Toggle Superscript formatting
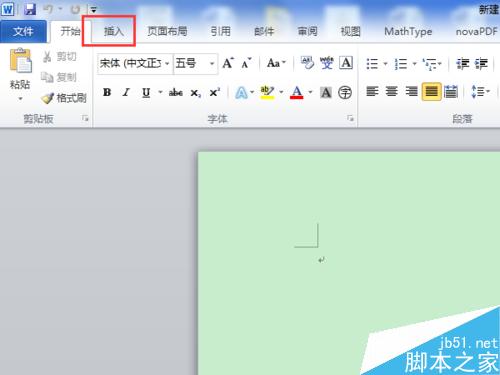Image resolution: width=500 pixels, height=375 pixels. pyautogui.click(x=214, y=92)
